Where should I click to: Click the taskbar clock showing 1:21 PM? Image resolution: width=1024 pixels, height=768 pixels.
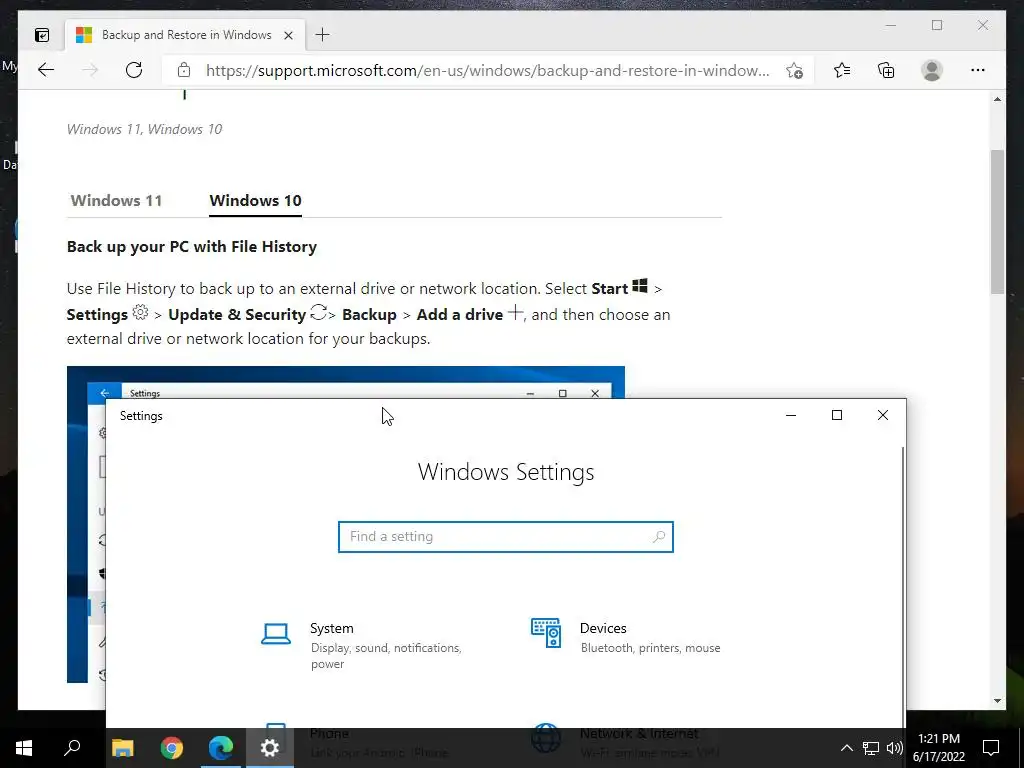click(x=938, y=748)
